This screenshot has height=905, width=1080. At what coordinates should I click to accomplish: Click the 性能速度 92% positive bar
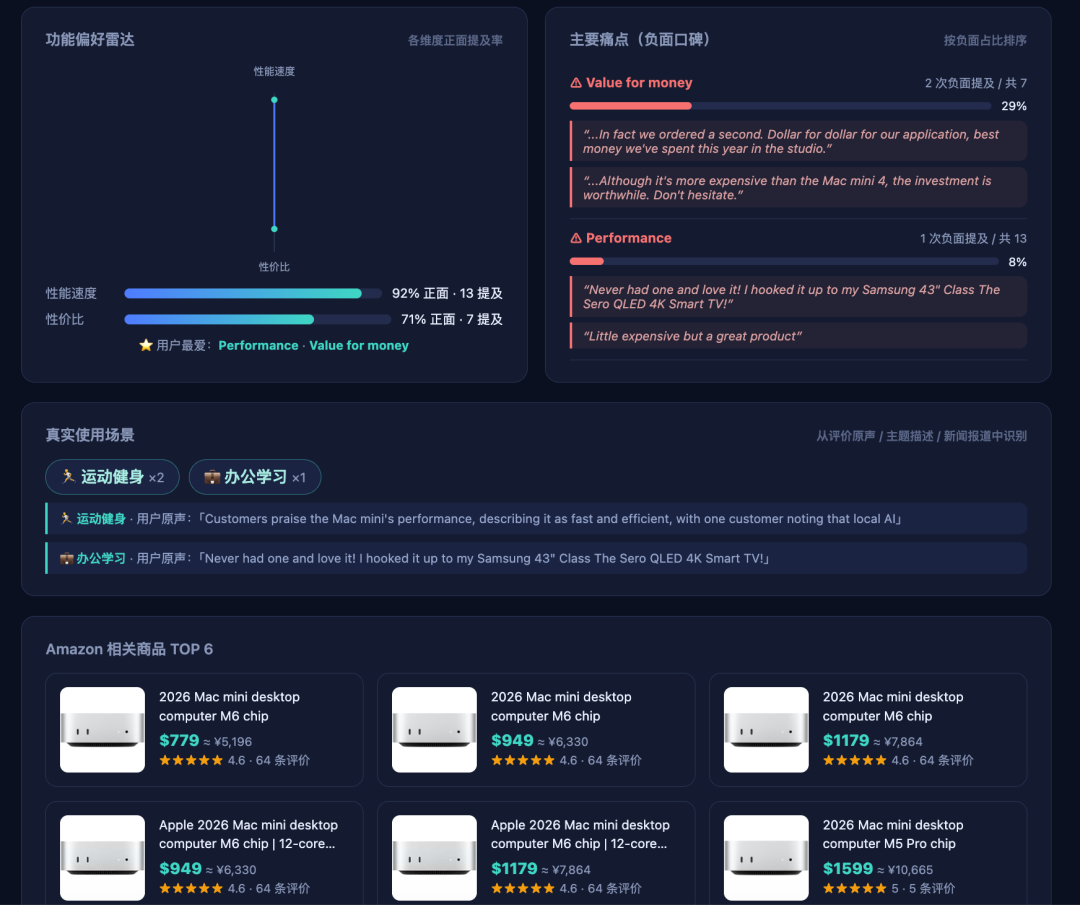253,293
